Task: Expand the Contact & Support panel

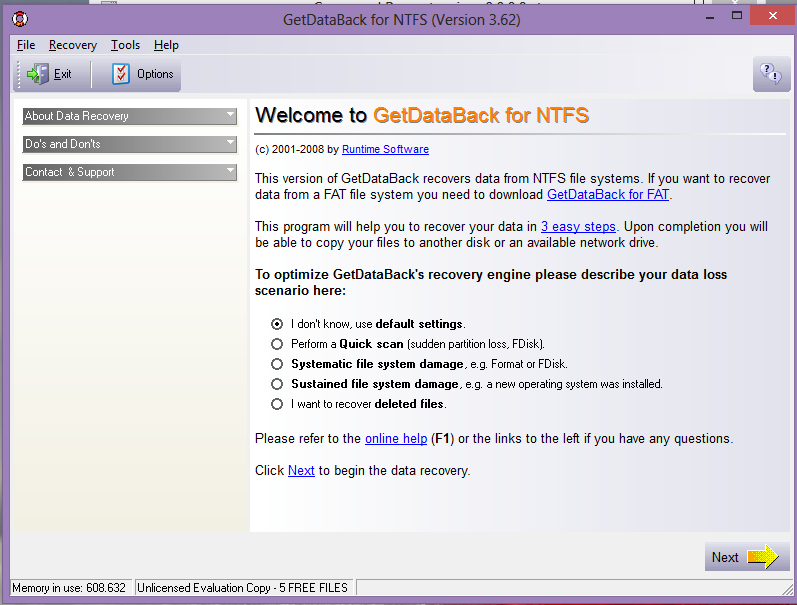Action: pyautogui.click(x=130, y=172)
